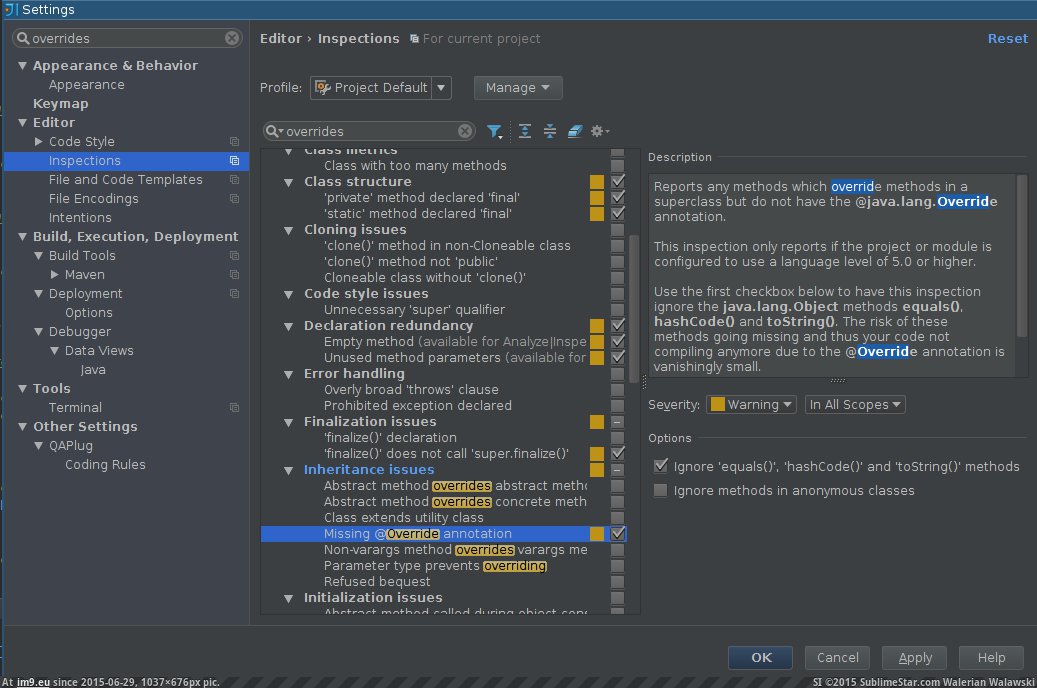1037x688 pixels.
Task: Open the gear options menu above inspections
Action: 599,131
